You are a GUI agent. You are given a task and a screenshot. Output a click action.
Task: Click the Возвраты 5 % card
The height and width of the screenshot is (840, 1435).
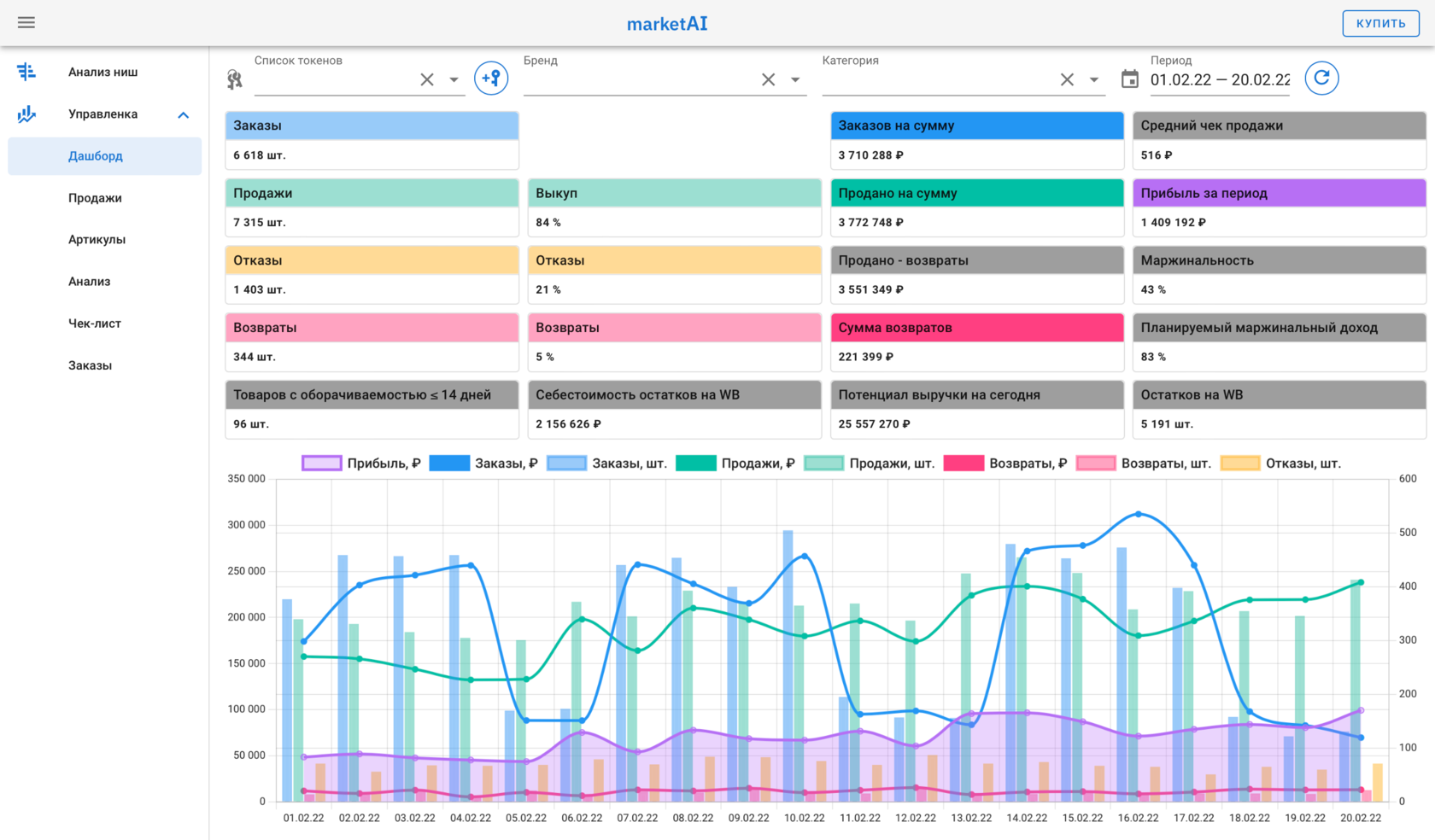pos(675,341)
